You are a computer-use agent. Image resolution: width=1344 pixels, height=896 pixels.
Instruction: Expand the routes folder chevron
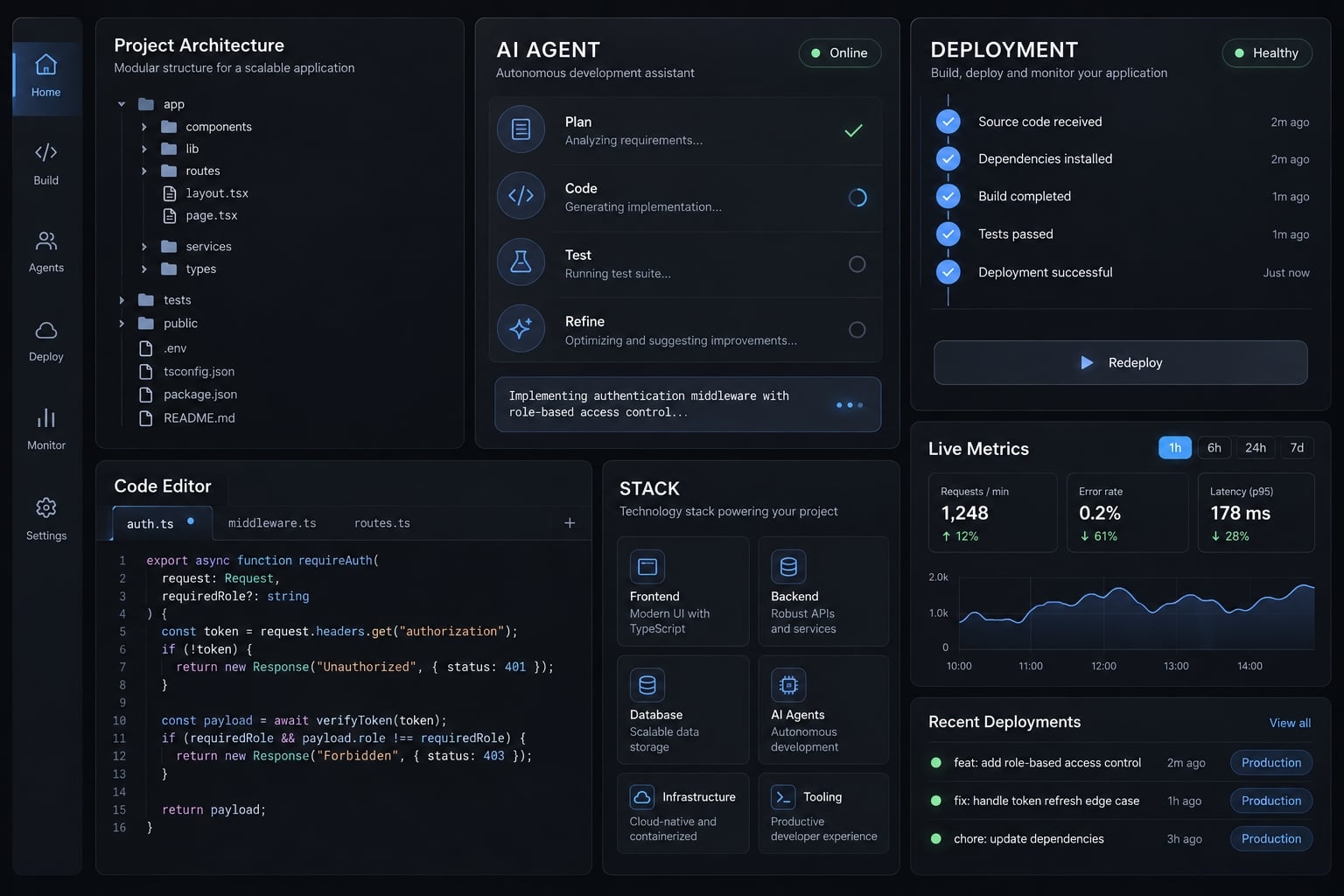pos(144,171)
